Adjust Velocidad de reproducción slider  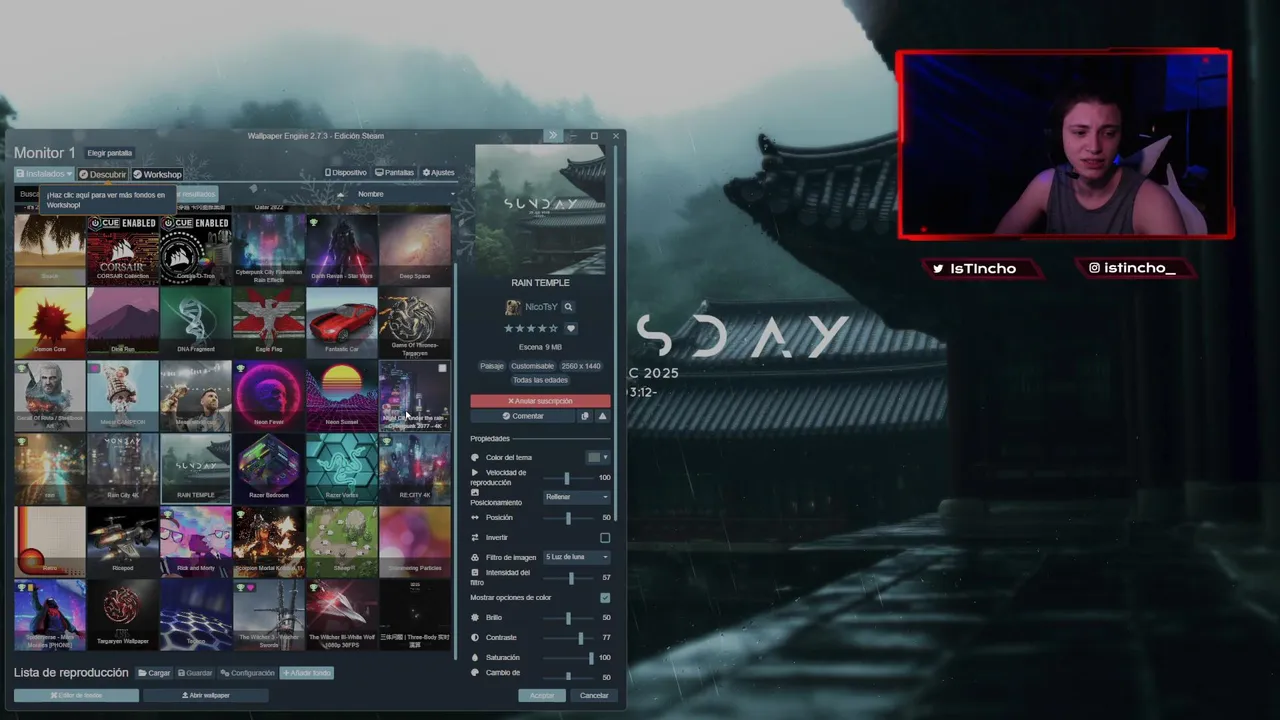568,478
